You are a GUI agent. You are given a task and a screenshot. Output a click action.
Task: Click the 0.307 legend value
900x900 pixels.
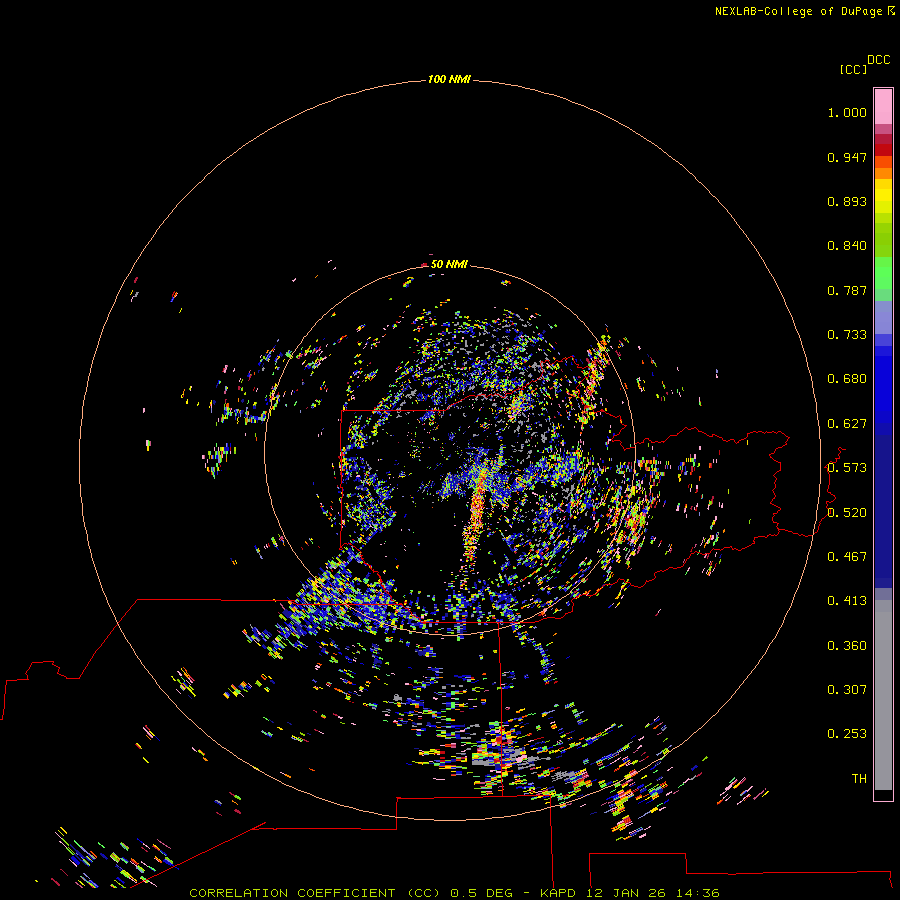(x=847, y=690)
